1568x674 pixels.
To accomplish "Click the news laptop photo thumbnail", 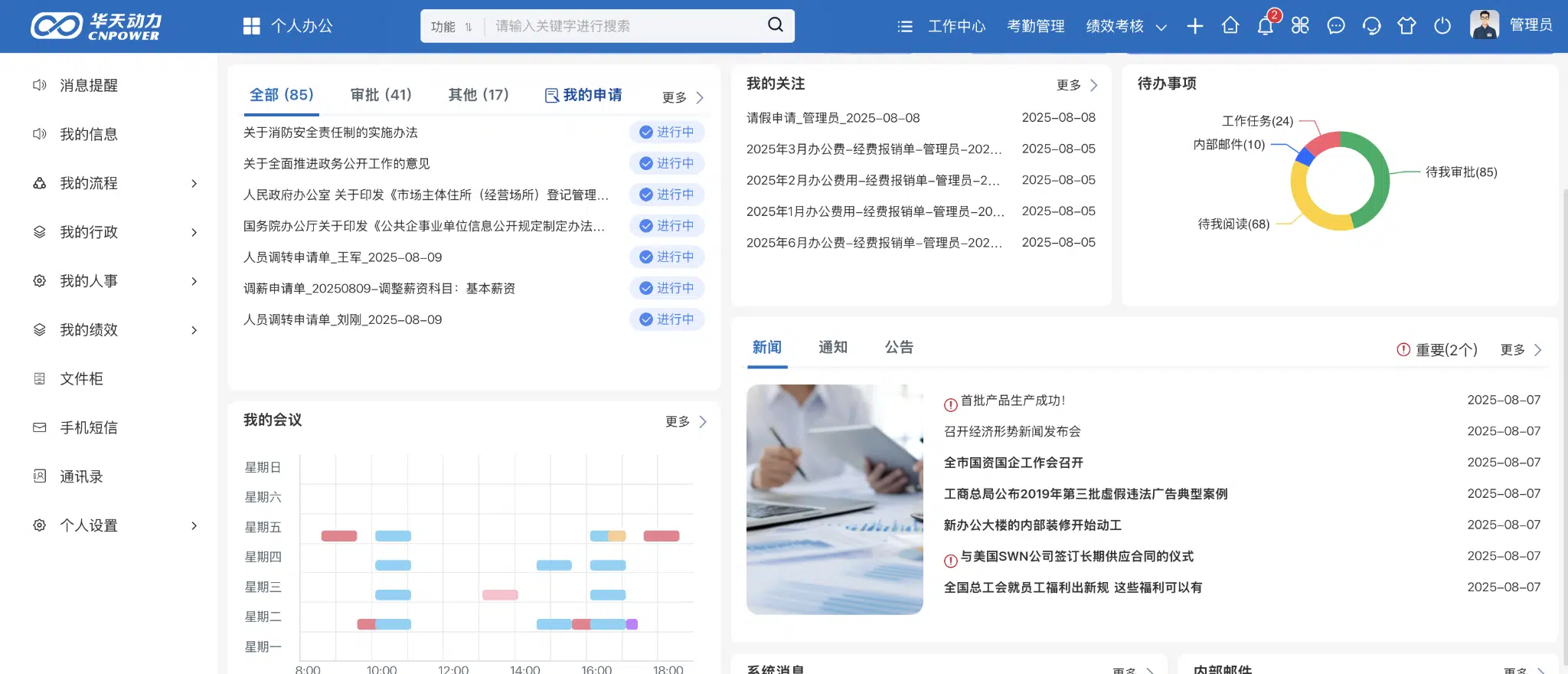I will [x=835, y=499].
